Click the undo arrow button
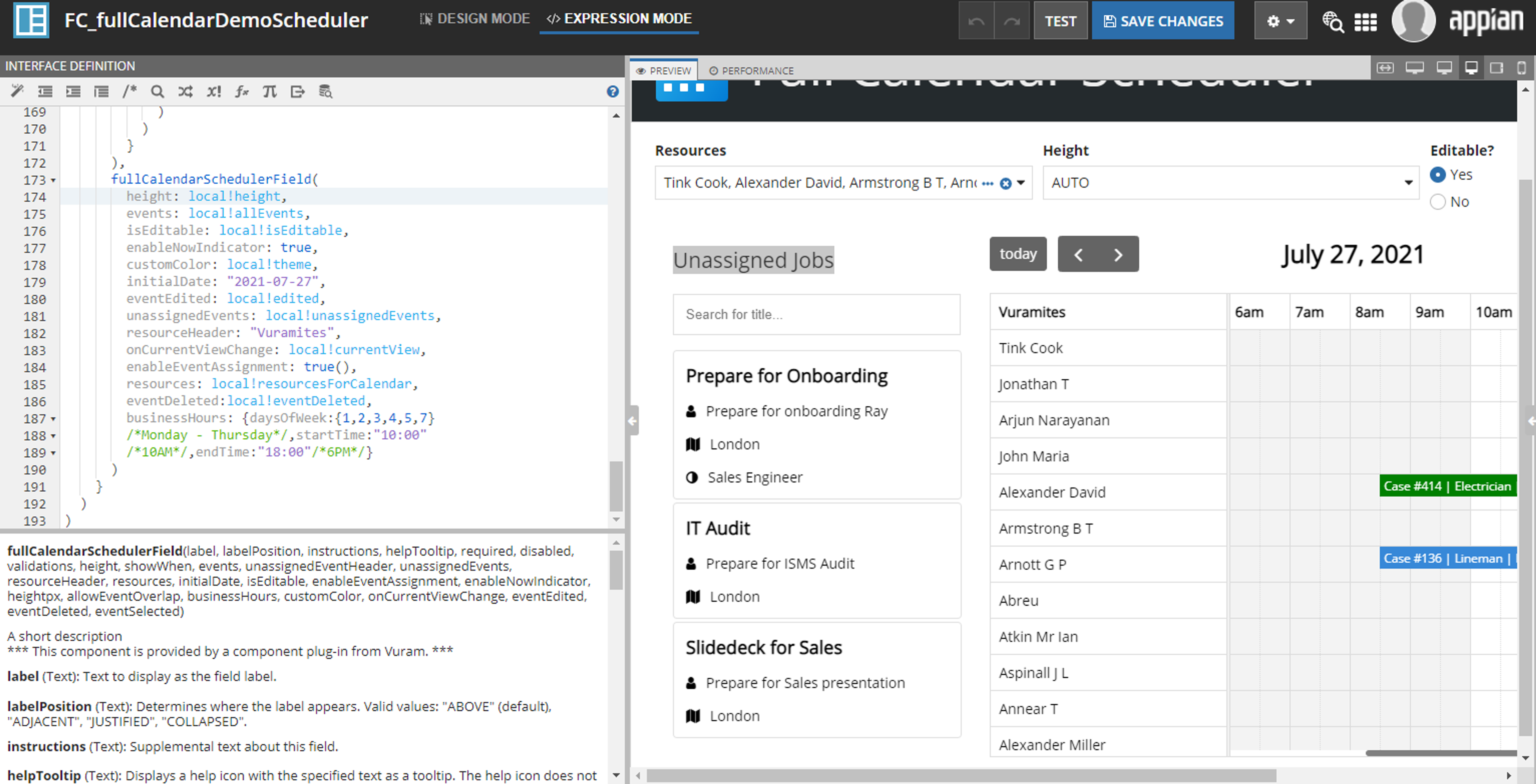This screenshot has width=1536, height=784. [976, 21]
